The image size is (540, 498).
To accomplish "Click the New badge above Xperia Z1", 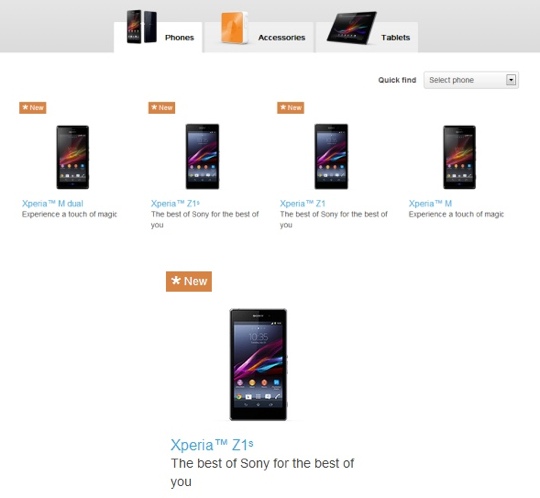I will pos(291,108).
